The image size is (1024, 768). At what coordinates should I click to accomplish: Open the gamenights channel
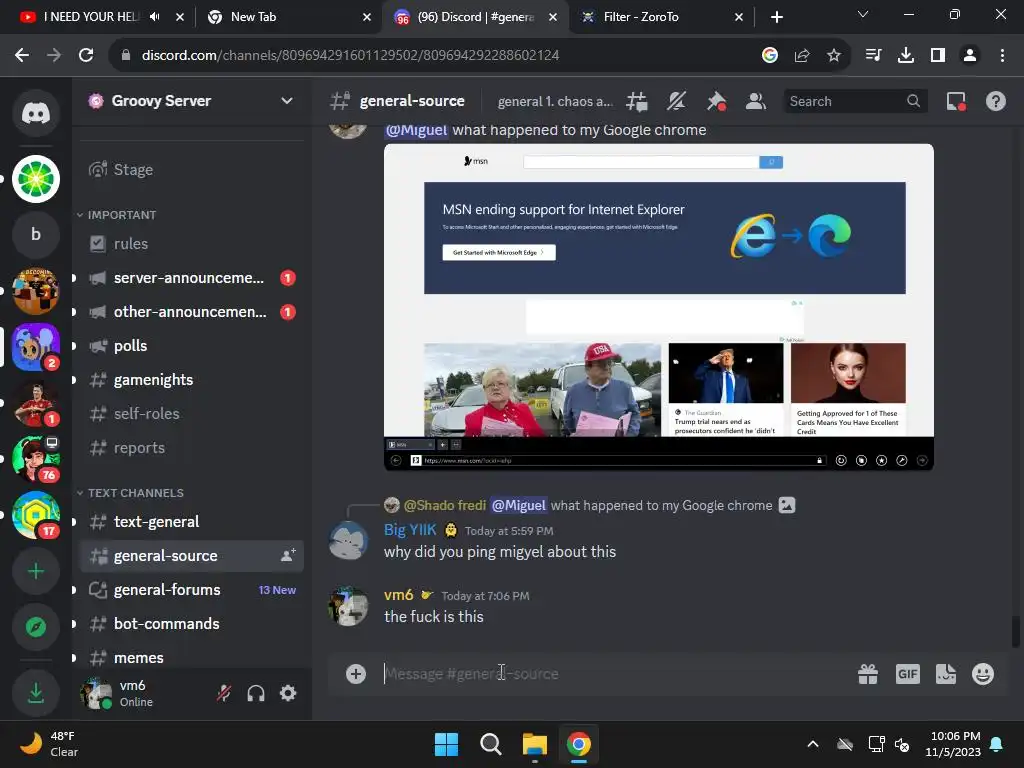(x=191, y=379)
